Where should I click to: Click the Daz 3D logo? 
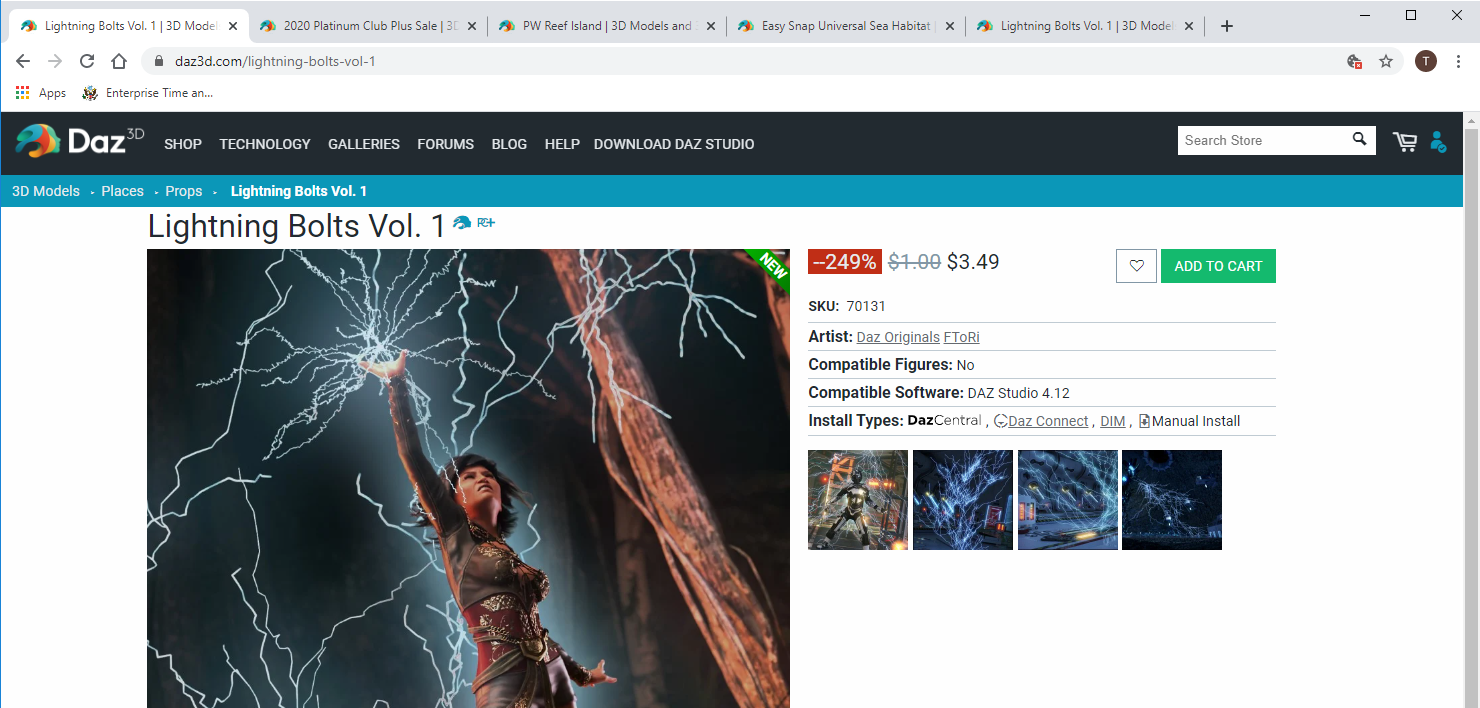coord(79,141)
